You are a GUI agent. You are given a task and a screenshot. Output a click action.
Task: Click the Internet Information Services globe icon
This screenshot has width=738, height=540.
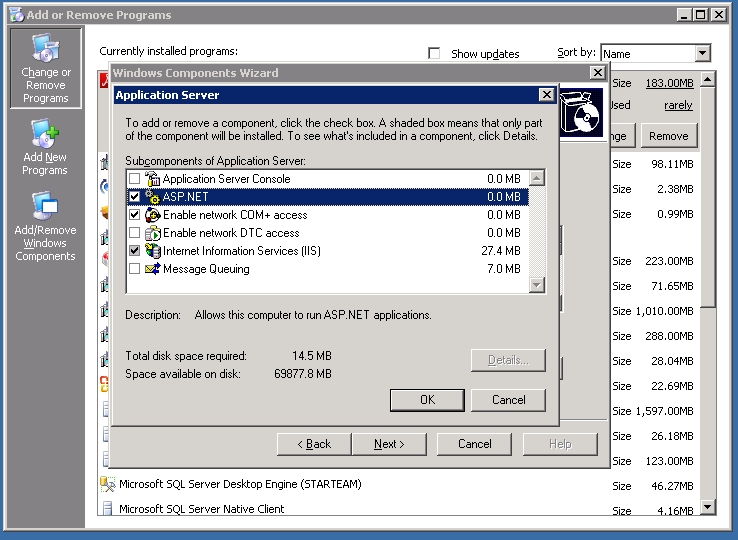[153, 251]
